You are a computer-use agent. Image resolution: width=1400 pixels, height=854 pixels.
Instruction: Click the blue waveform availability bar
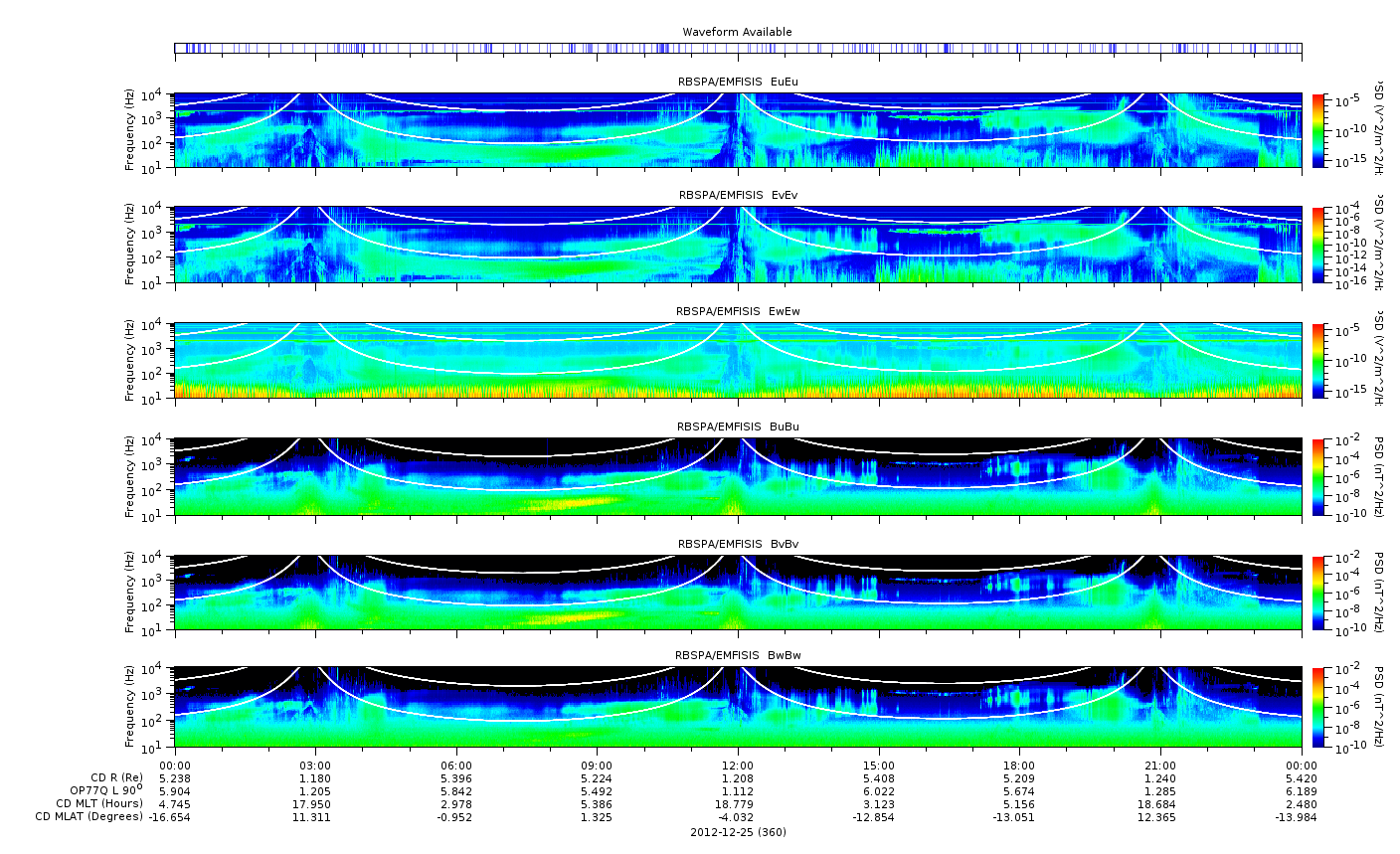point(737,48)
